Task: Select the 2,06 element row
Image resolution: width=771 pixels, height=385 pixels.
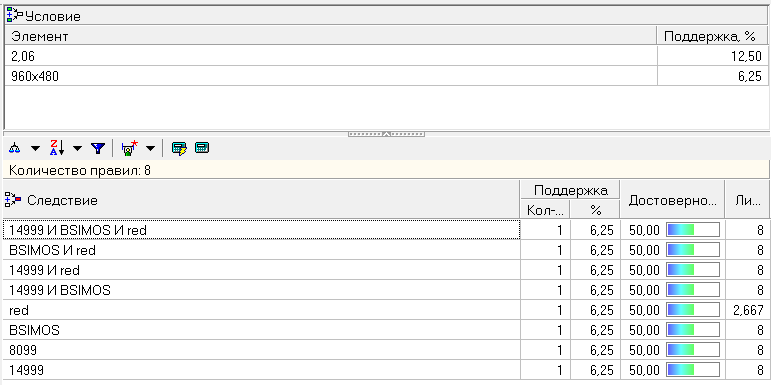Action: pyautogui.click(x=386, y=56)
